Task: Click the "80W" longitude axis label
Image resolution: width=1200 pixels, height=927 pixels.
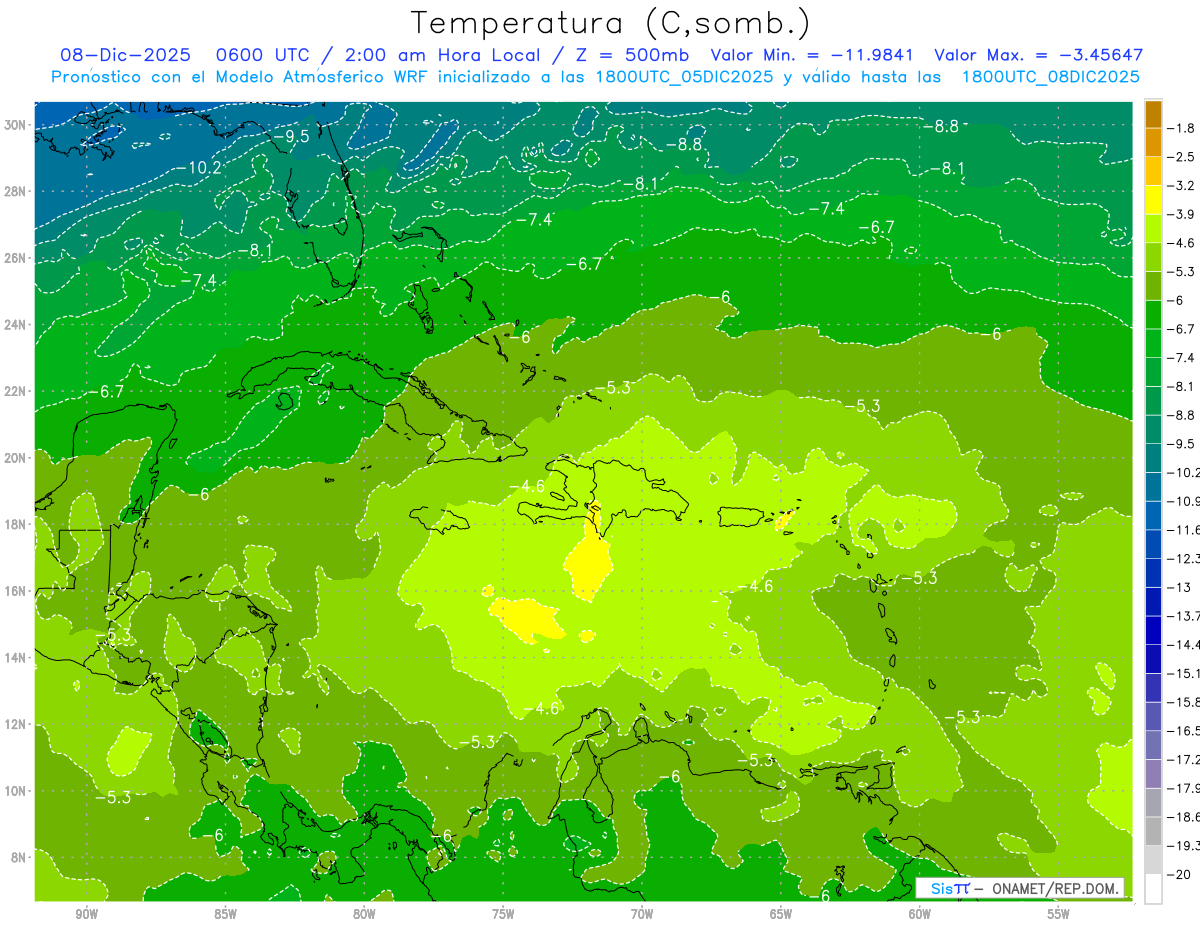Action: point(364,915)
